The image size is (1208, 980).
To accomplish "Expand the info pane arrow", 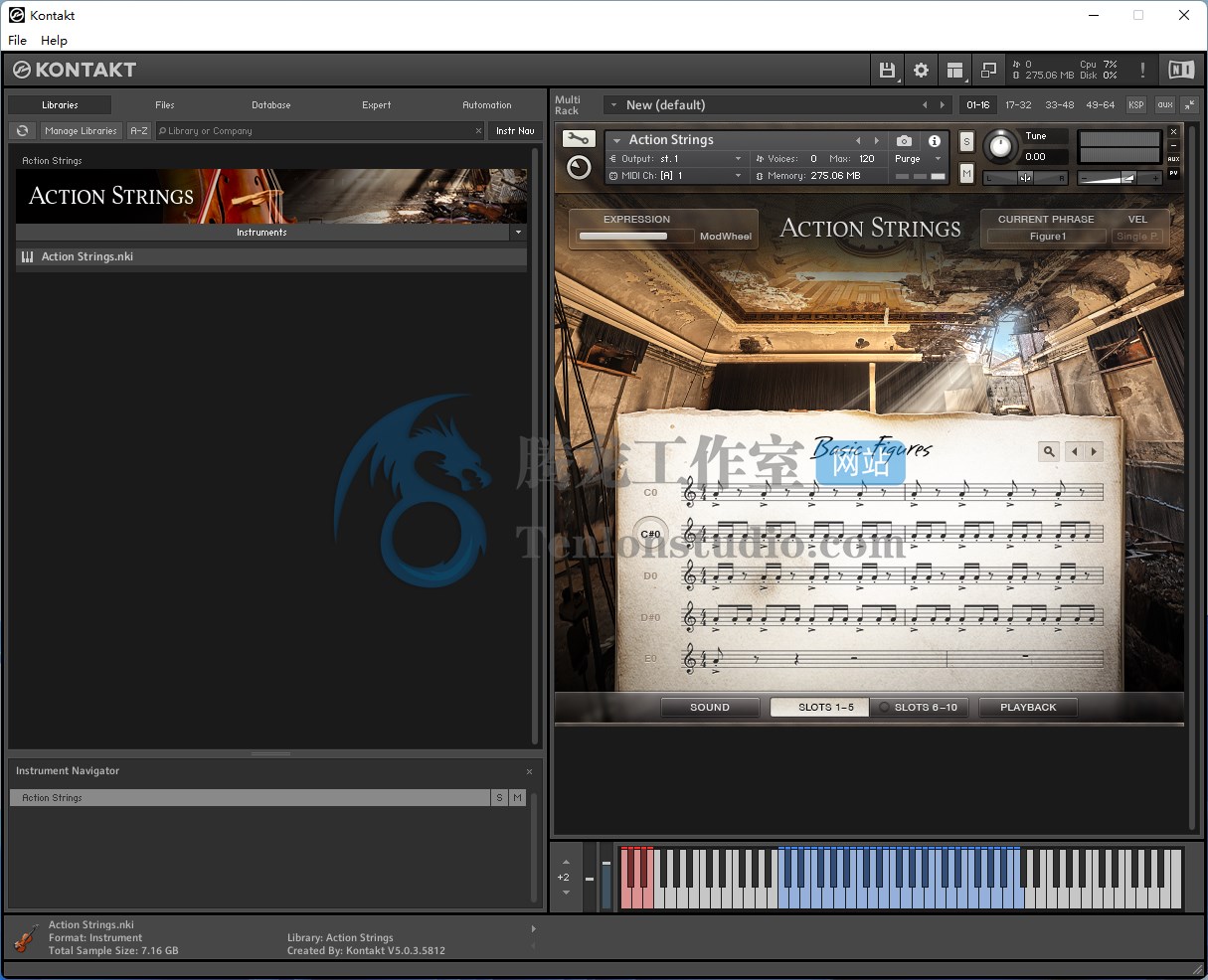I will (533, 929).
